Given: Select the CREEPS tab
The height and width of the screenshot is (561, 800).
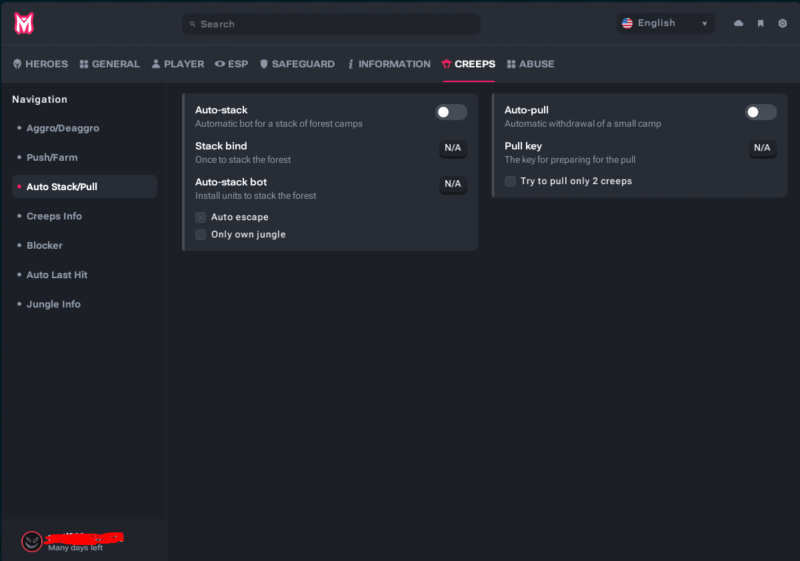Looking at the screenshot, I should [x=468, y=64].
